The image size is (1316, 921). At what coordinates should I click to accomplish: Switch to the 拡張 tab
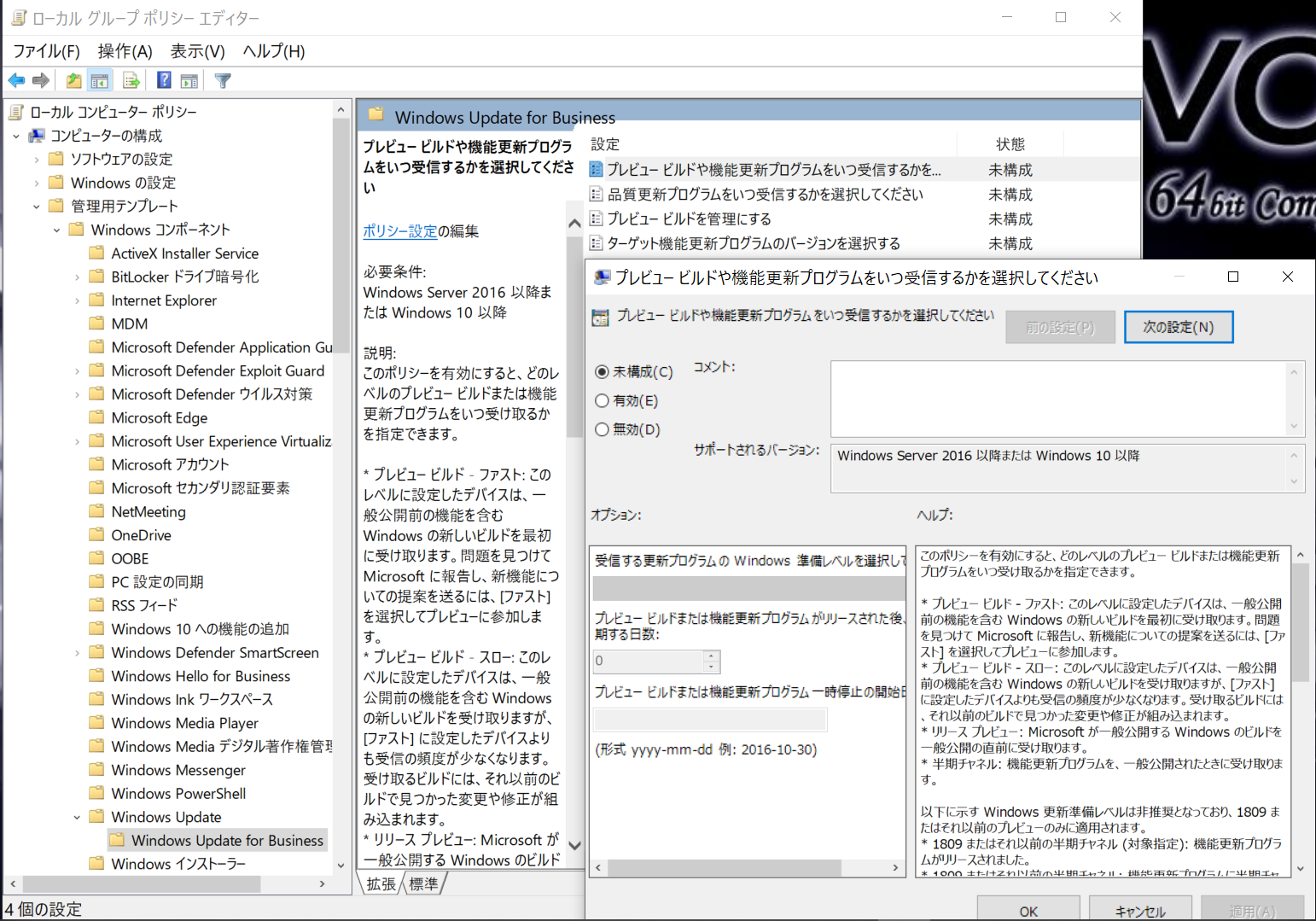[x=381, y=884]
